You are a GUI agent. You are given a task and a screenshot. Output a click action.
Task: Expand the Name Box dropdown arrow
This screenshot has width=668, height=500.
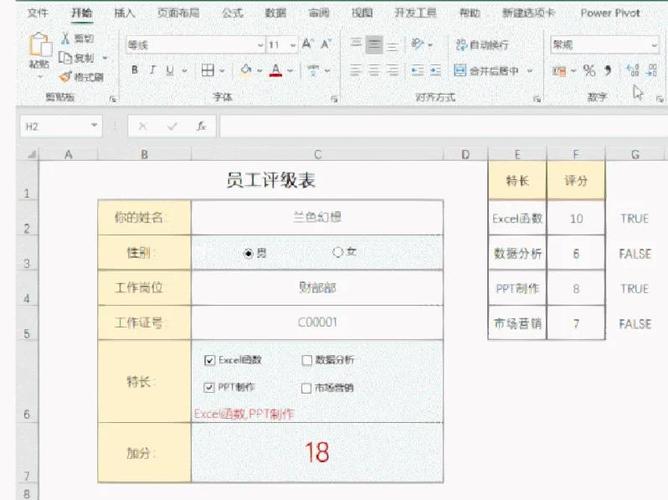pyautogui.click(x=94, y=125)
